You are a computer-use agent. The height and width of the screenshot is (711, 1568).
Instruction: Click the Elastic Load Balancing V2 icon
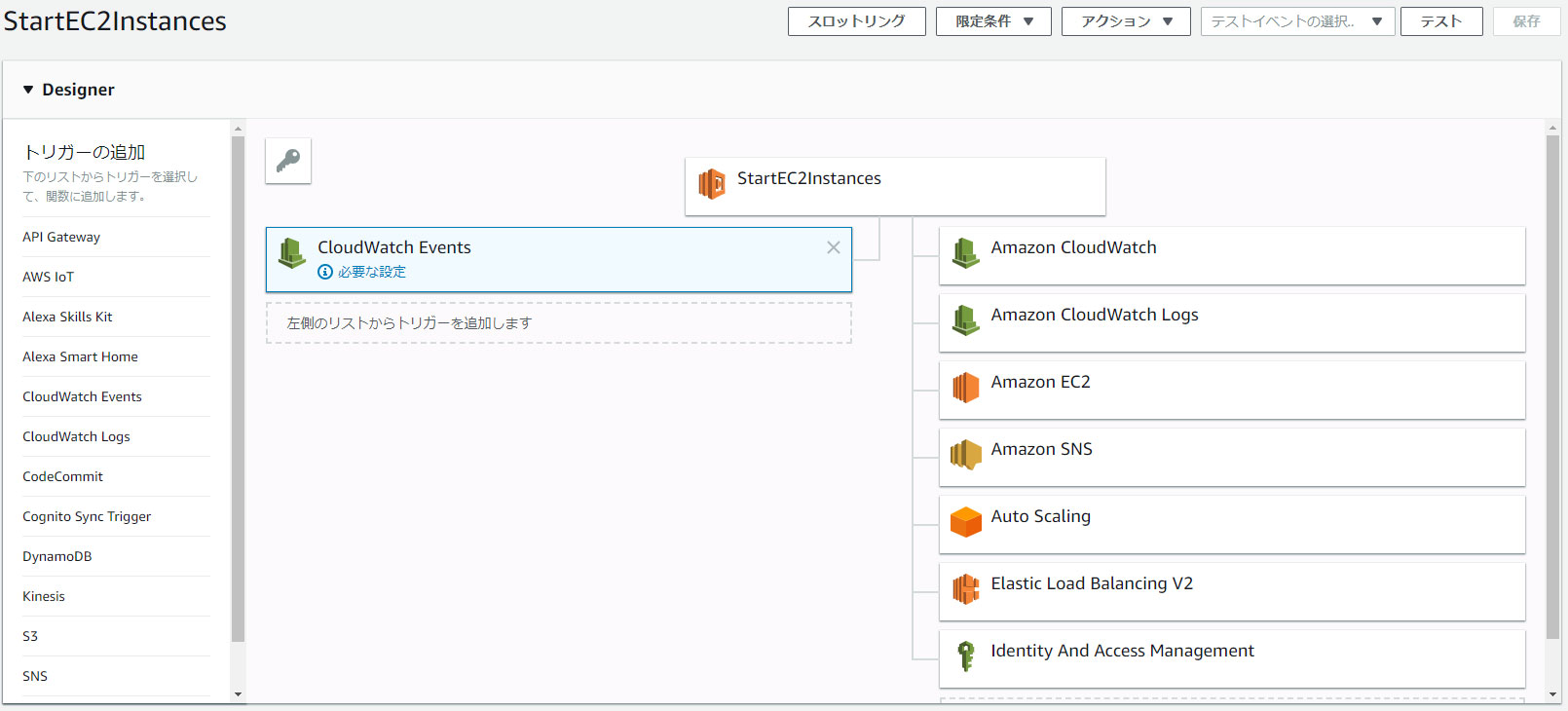tap(965, 589)
